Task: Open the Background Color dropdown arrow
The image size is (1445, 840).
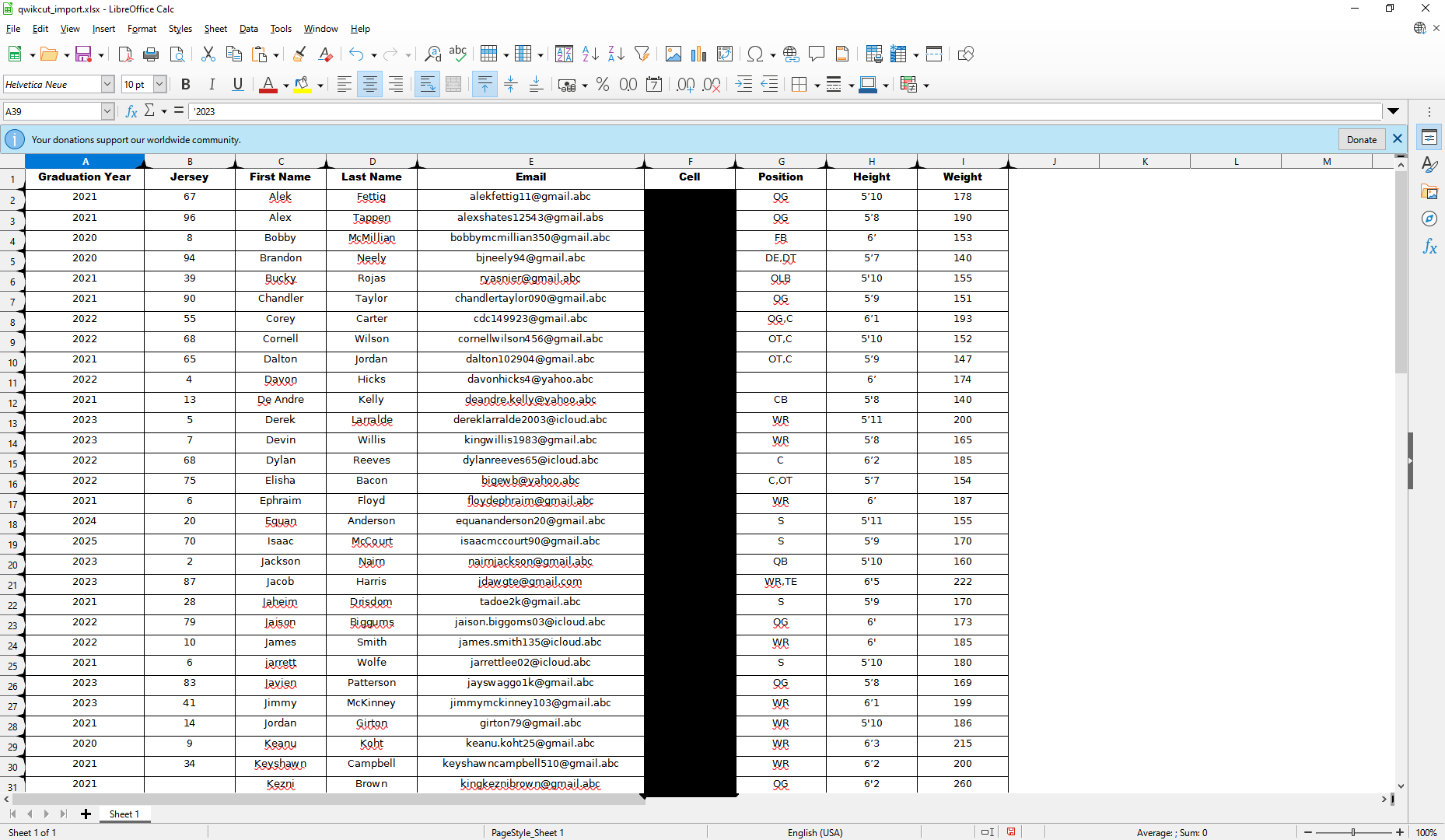Action: point(320,86)
